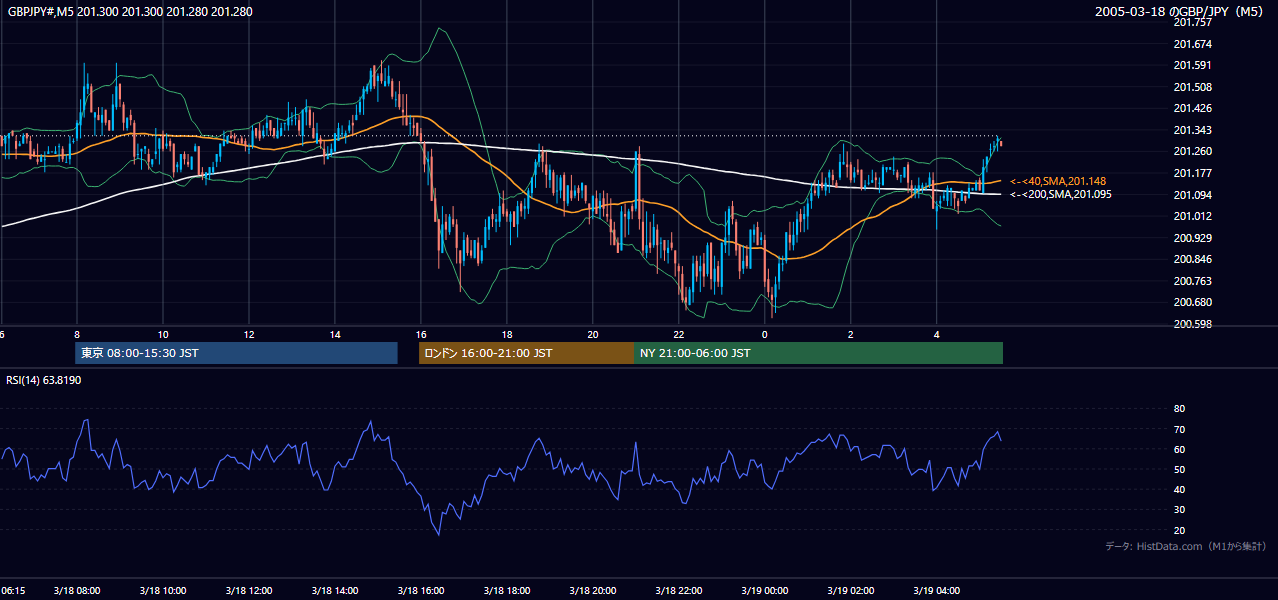
Task: Click price axis value 201.012
Action: pos(1193,216)
